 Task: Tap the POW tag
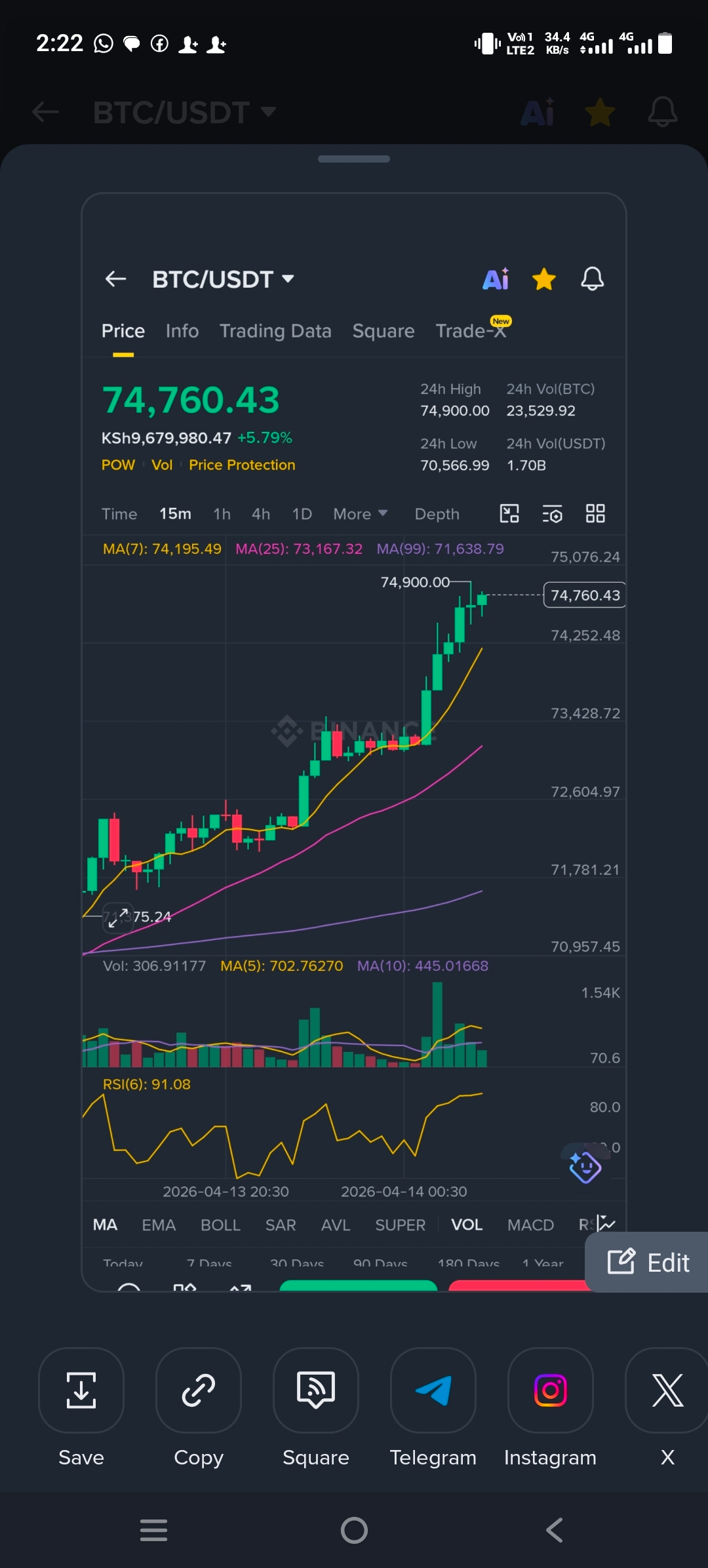coord(118,465)
